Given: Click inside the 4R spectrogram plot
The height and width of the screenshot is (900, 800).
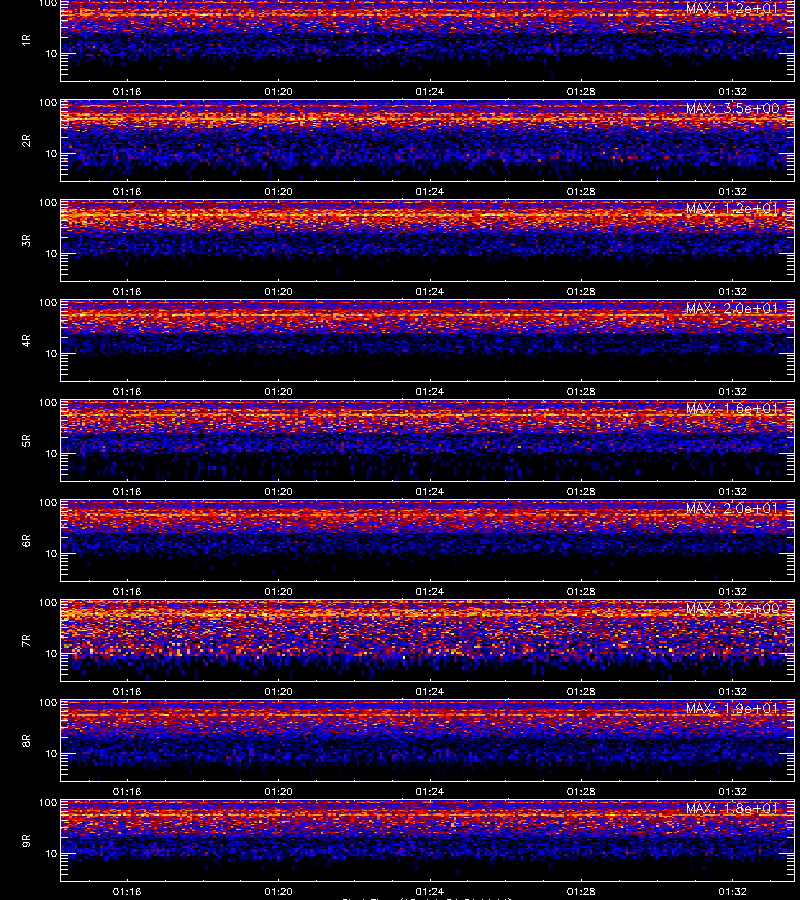Looking at the screenshot, I should (428, 340).
